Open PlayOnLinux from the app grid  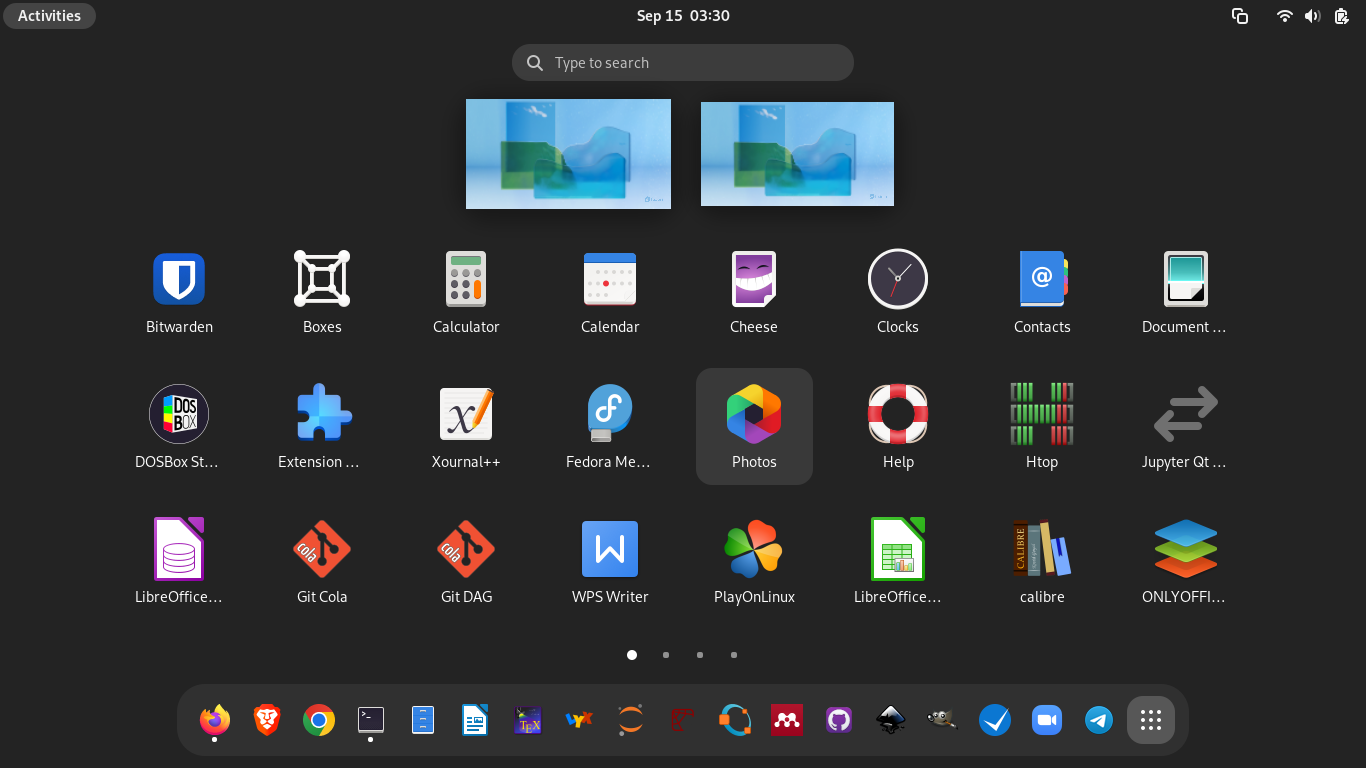754,550
